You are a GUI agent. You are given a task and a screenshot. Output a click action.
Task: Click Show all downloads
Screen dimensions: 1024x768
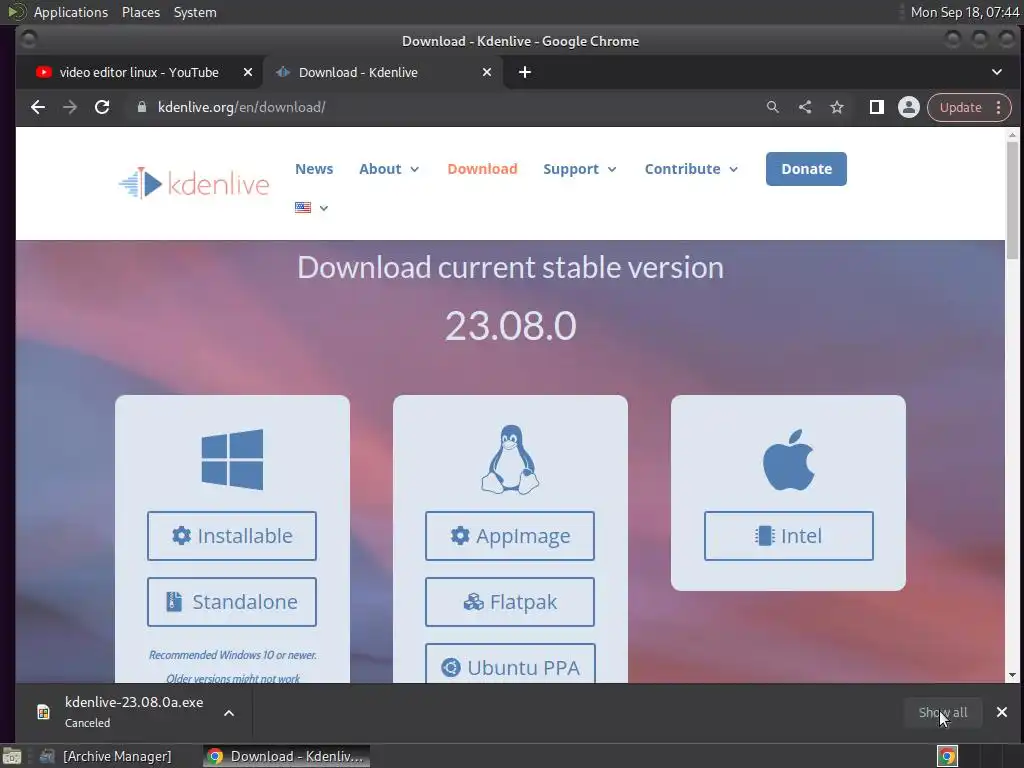point(943,712)
